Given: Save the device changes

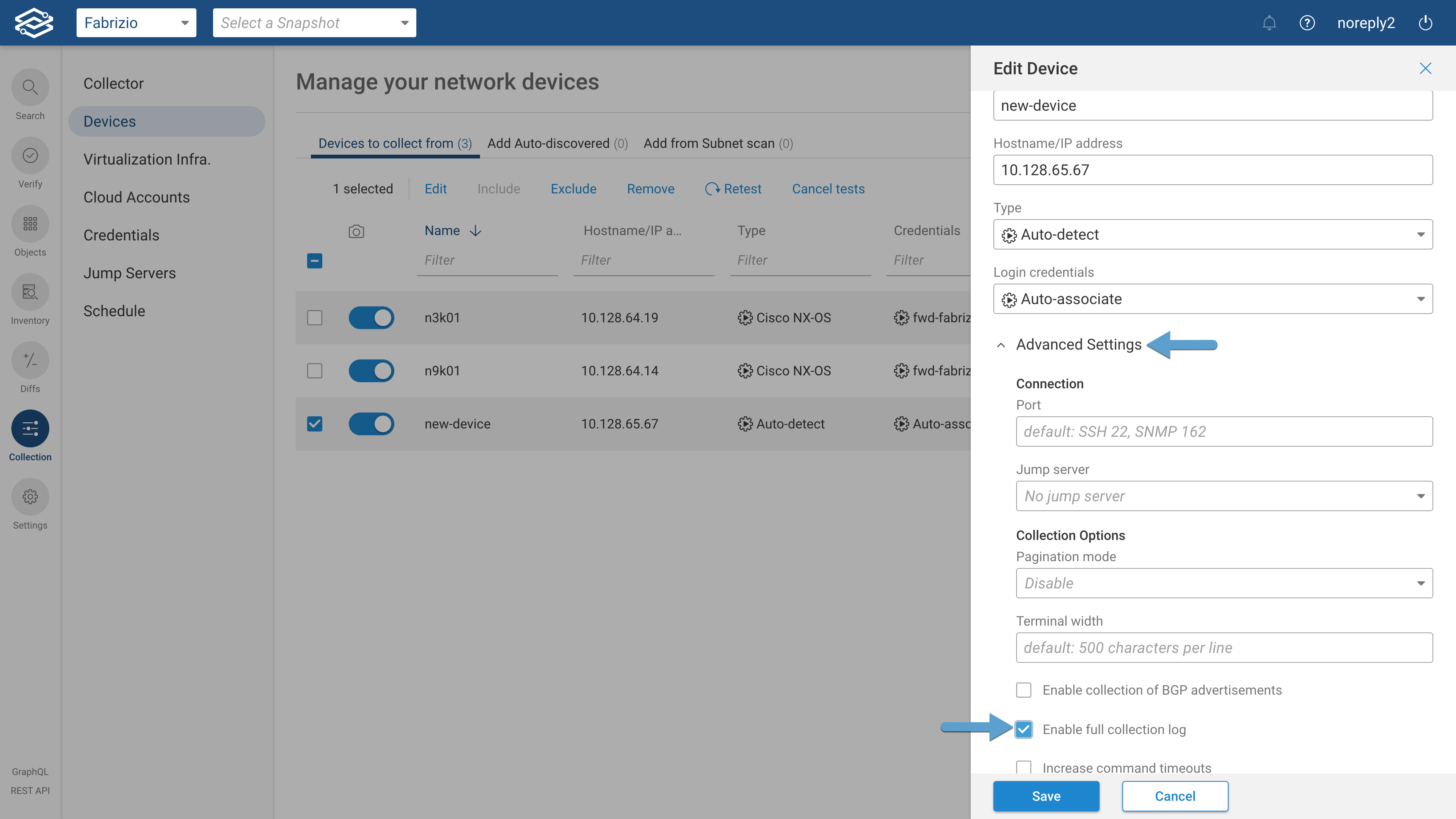Looking at the screenshot, I should (1046, 796).
